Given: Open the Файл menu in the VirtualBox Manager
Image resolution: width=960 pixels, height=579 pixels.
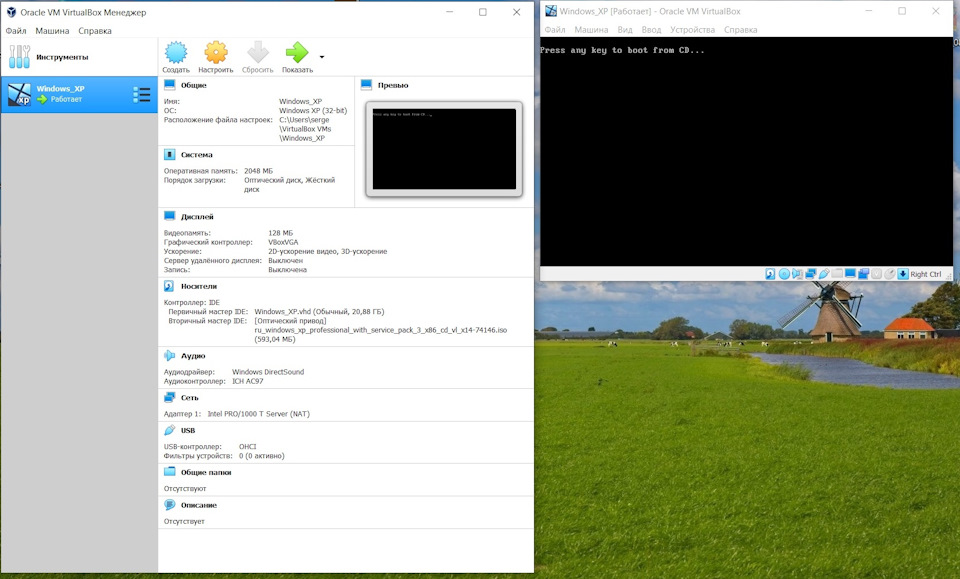Looking at the screenshot, I should tap(16, 31).
